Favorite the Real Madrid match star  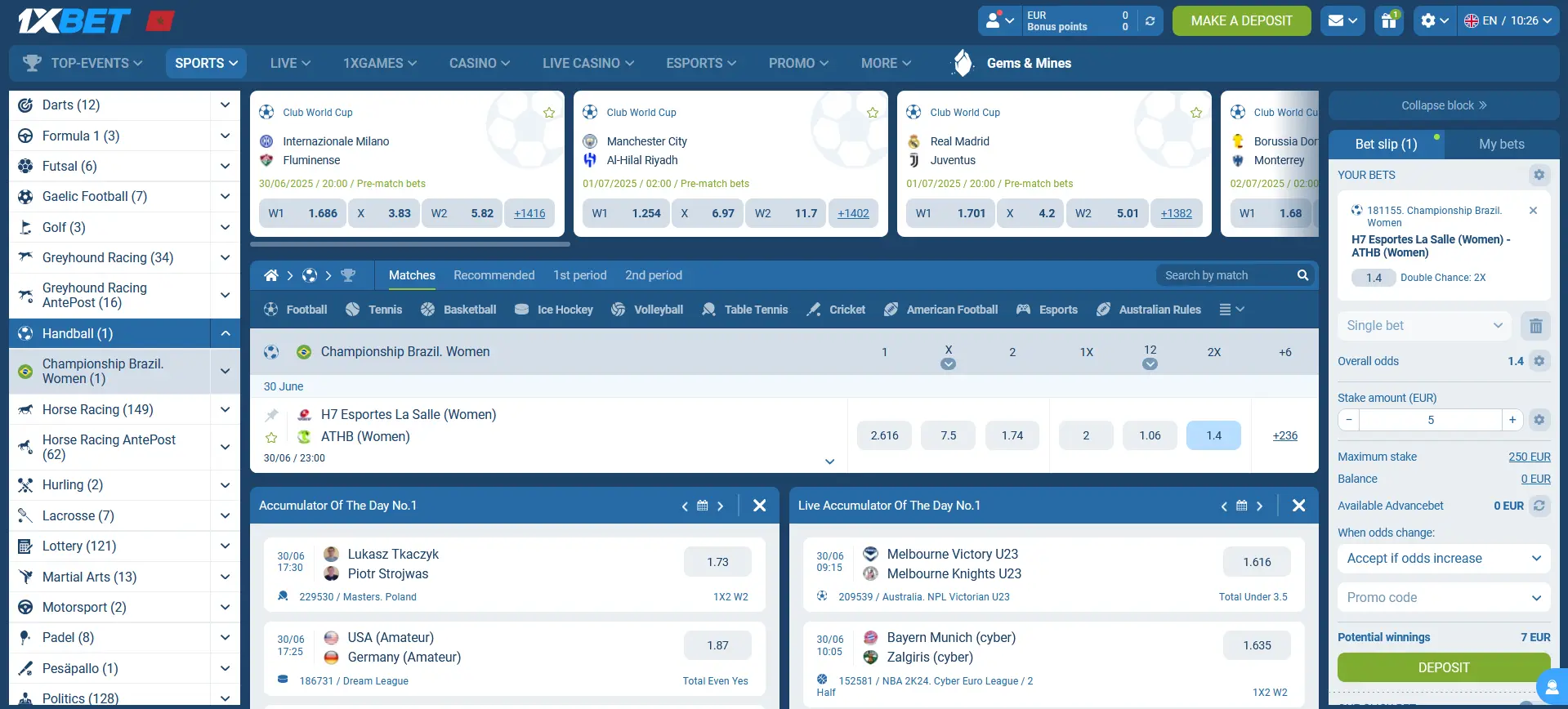click(1196, 113)
